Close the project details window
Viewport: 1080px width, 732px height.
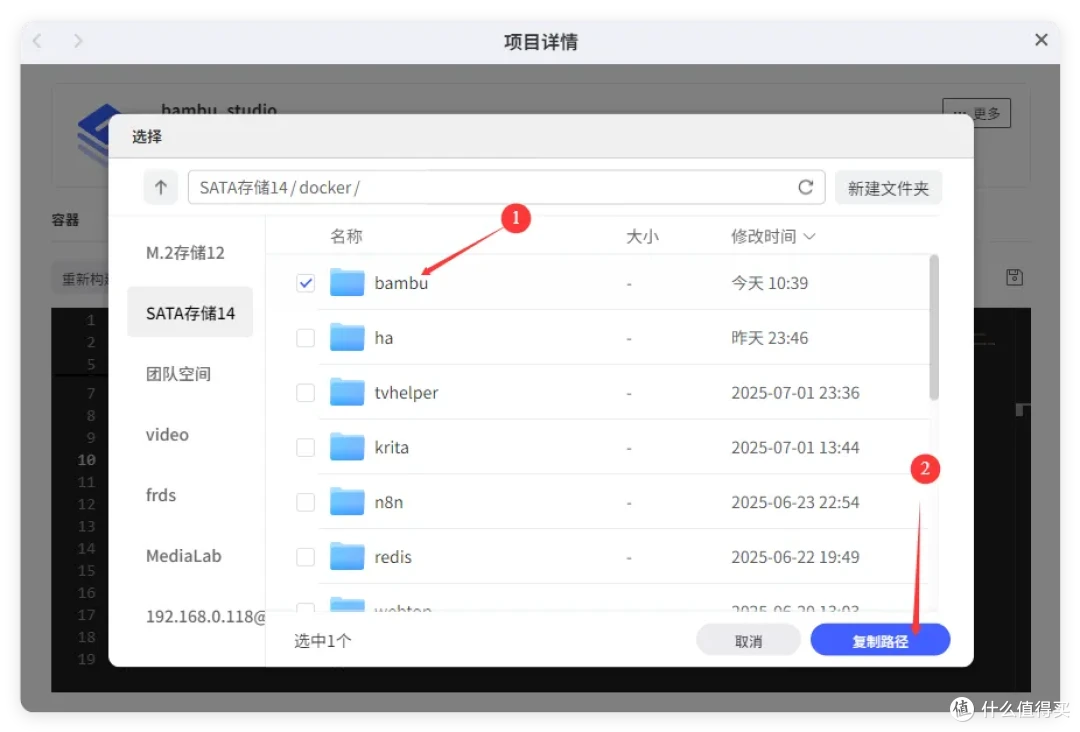click(x=1041, y=40)
